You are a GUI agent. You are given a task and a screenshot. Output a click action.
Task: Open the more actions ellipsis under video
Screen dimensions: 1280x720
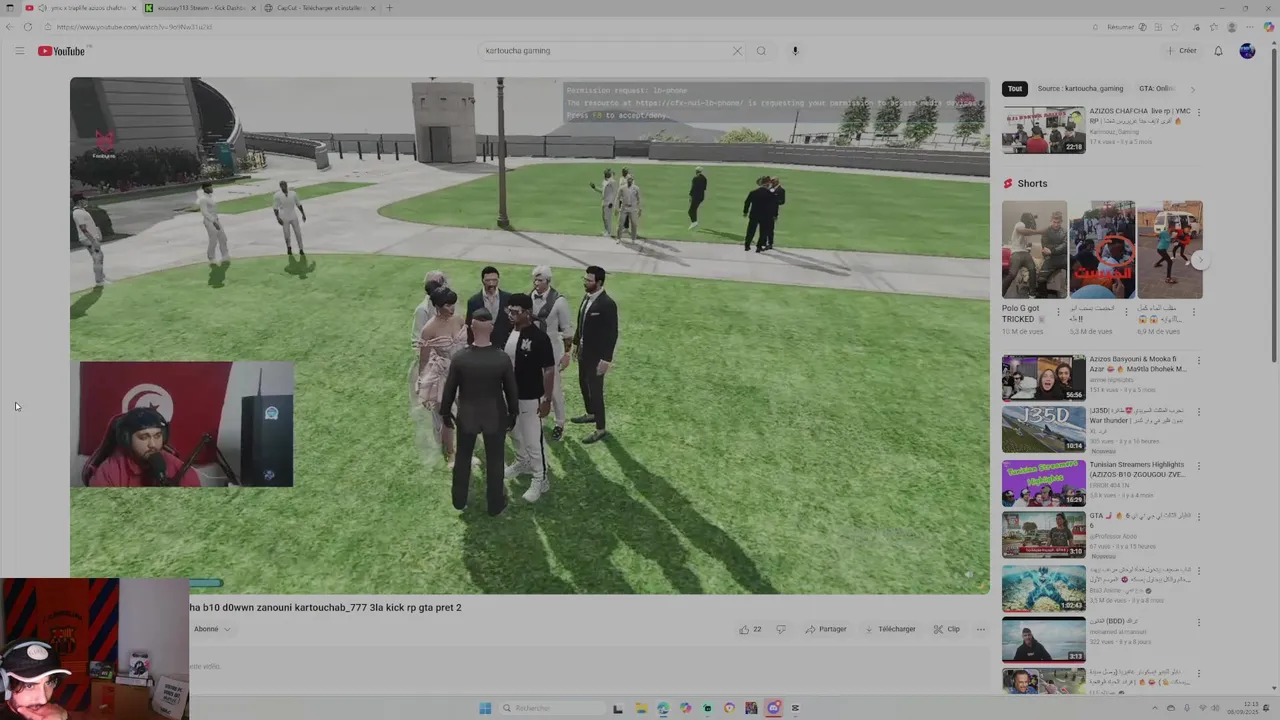pyautogui.click(x=980, y=629)
